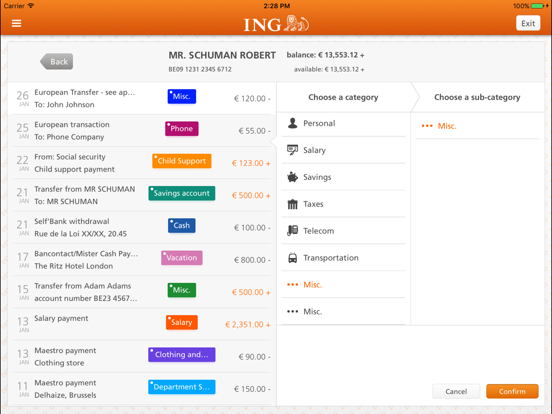Click the € 2,351.00 + amount
The image size is (552, 414).
pos(248,325)
